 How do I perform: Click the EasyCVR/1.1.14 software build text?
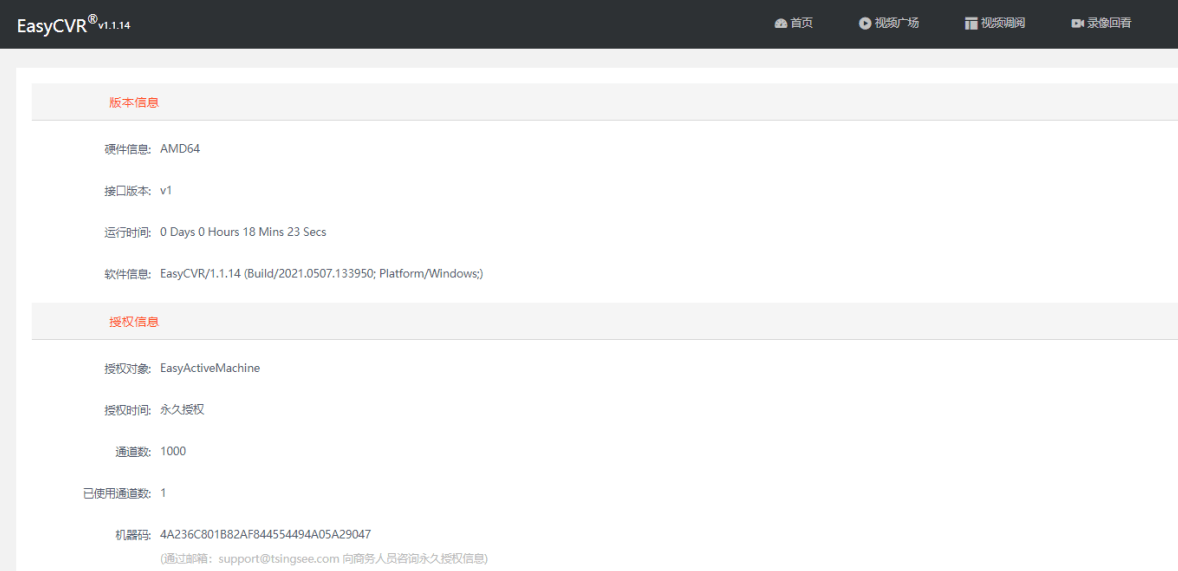pyautogui.click(x=321, y=273)
